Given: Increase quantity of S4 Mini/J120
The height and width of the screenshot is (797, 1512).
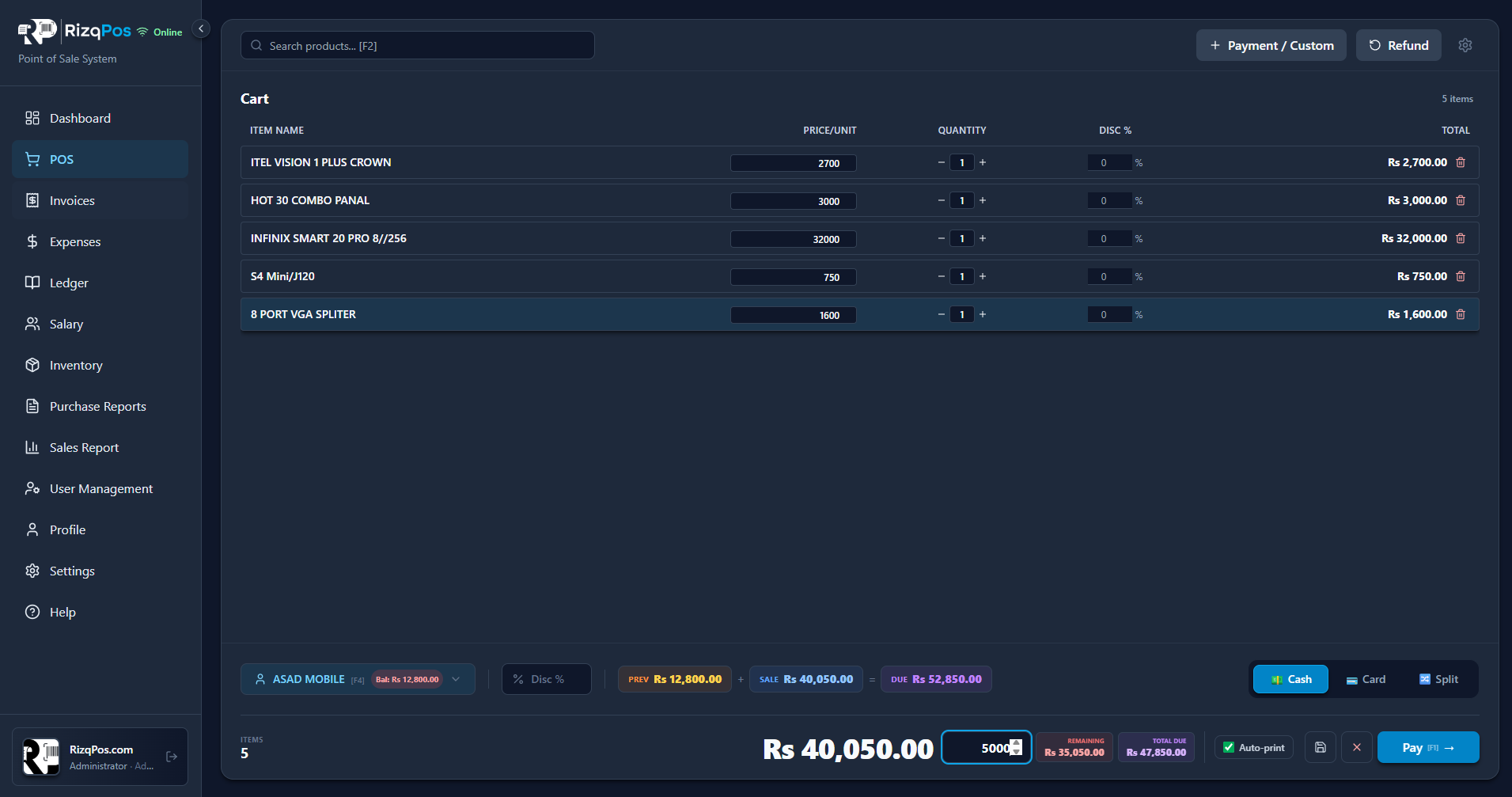Looking at the screenshot, I should click(x=983, y=276).
